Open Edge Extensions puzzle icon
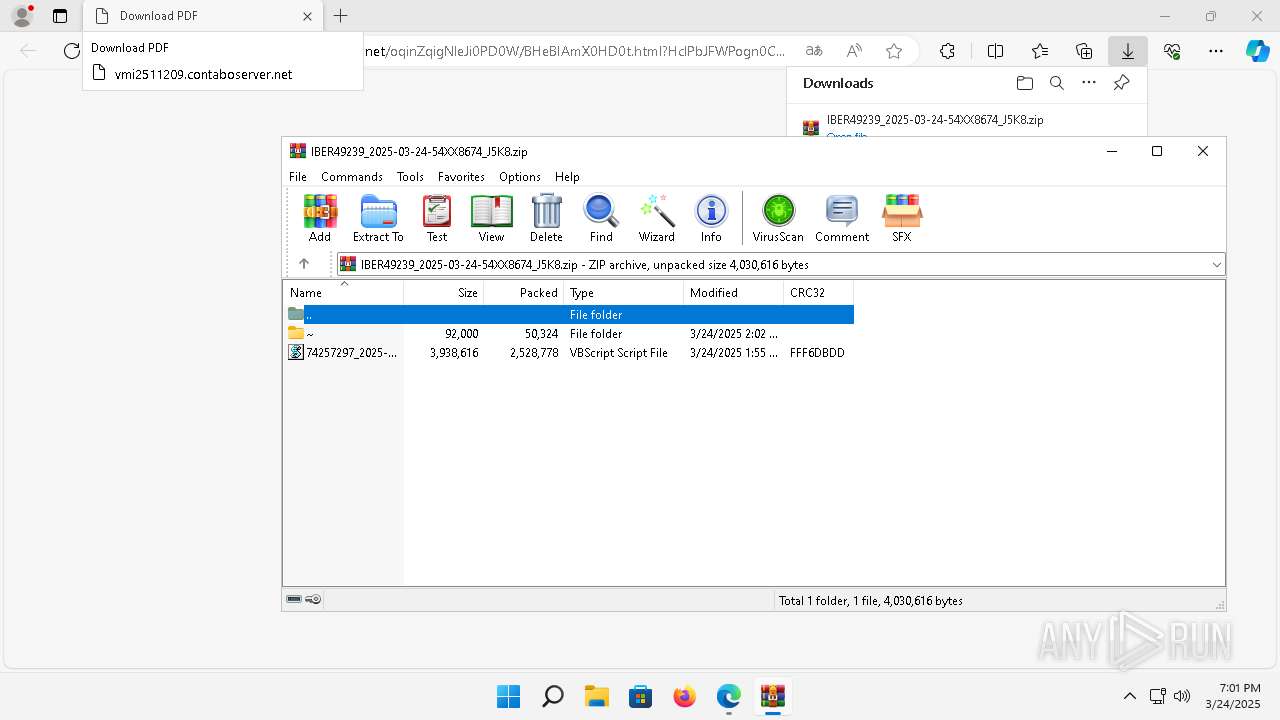1280x720 pixels. tap(947, 51)
